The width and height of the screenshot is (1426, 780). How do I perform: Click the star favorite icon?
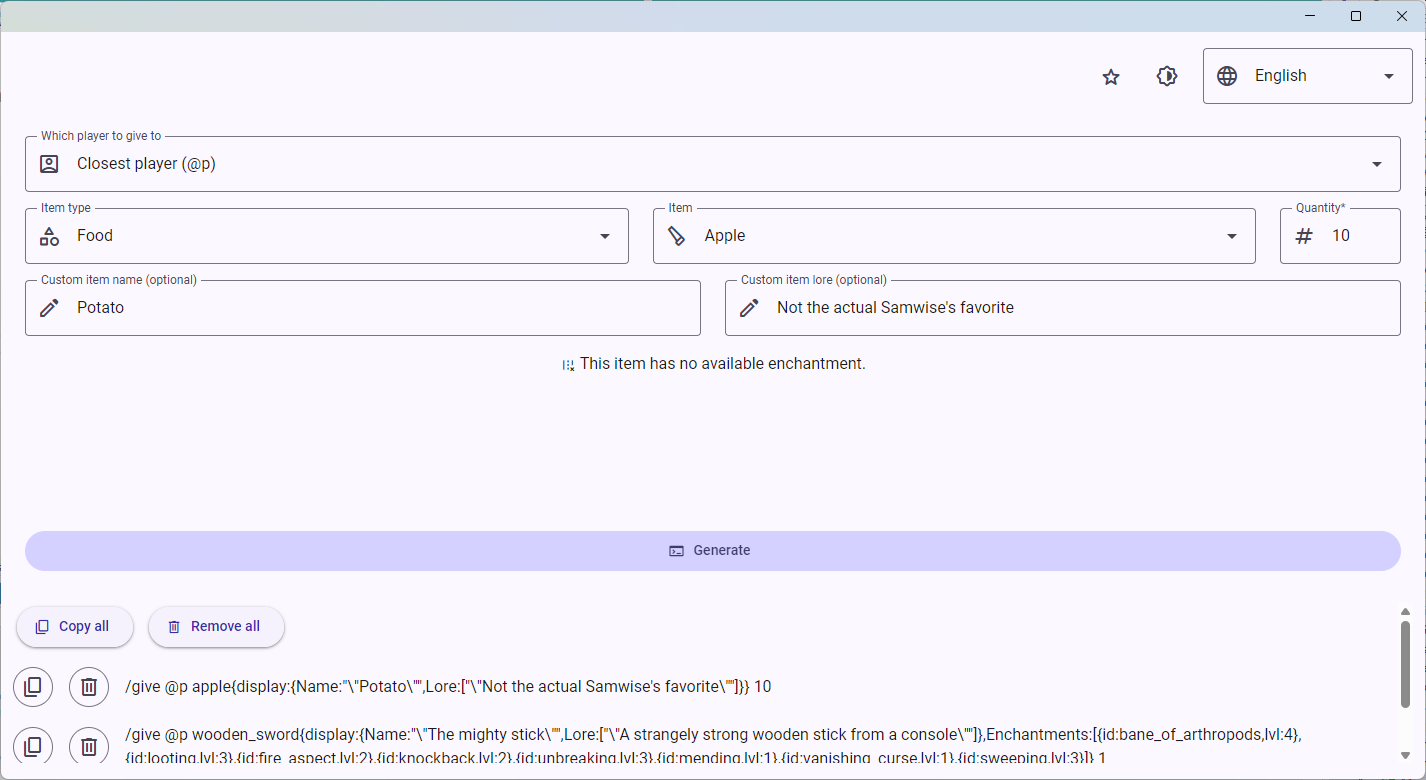pyautogui.click(x=1110, y=77)
